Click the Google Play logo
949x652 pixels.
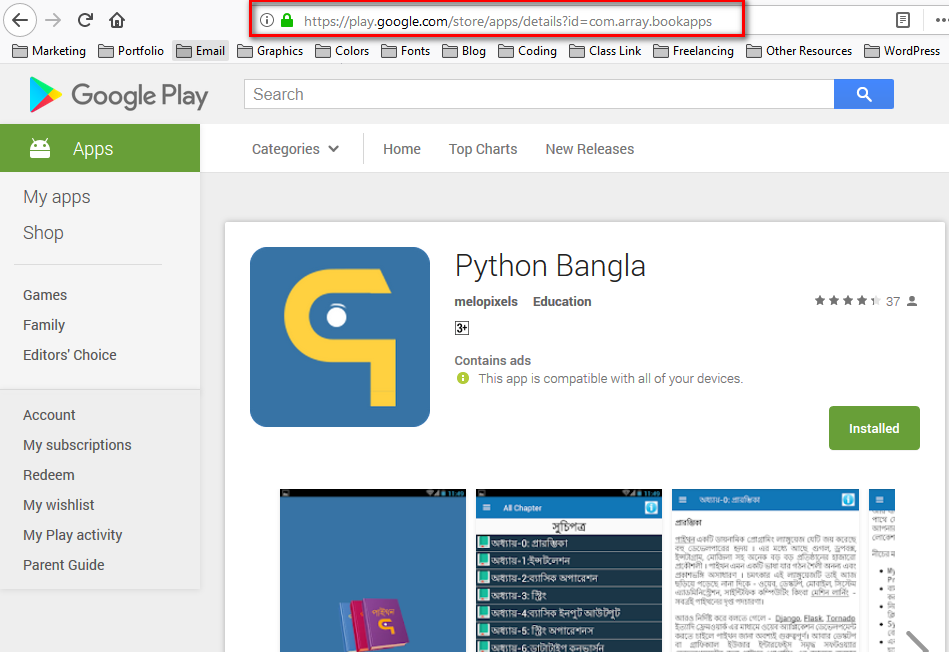click(119, 95)
